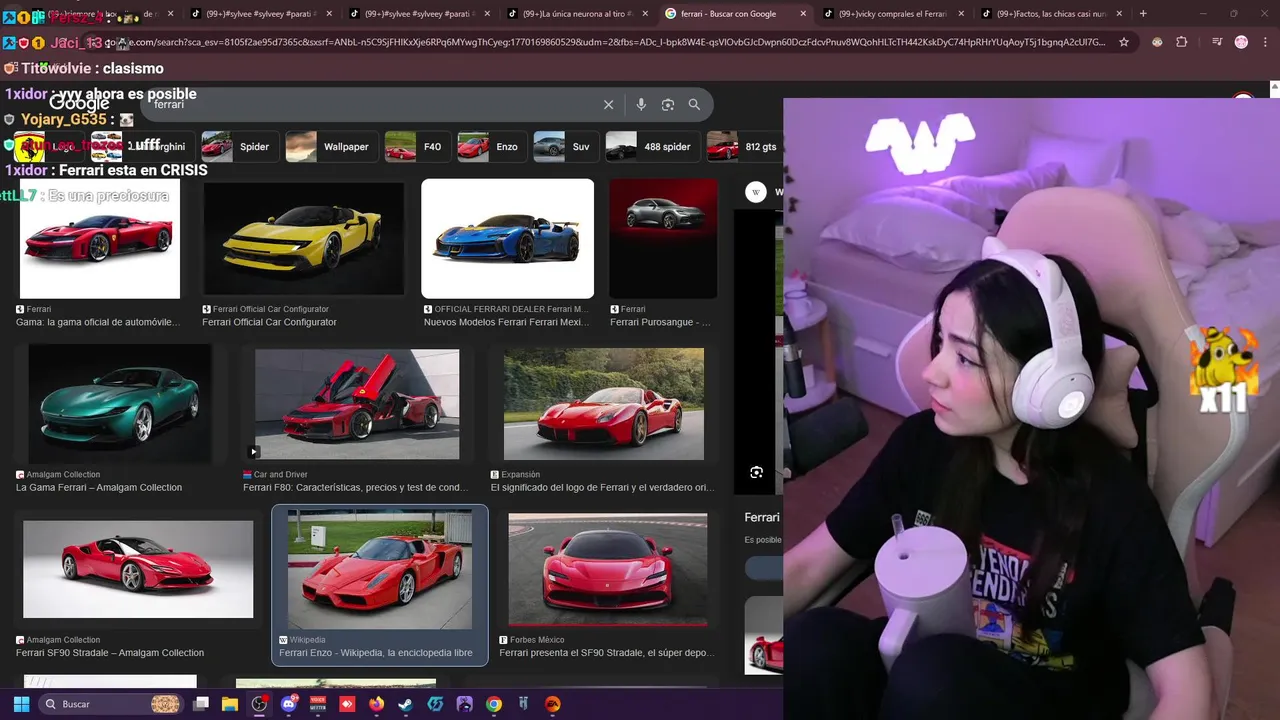The width and height of the screenshot is (1280, 720).
Task: Open a new browser tab
Action: pos(1143,14)
